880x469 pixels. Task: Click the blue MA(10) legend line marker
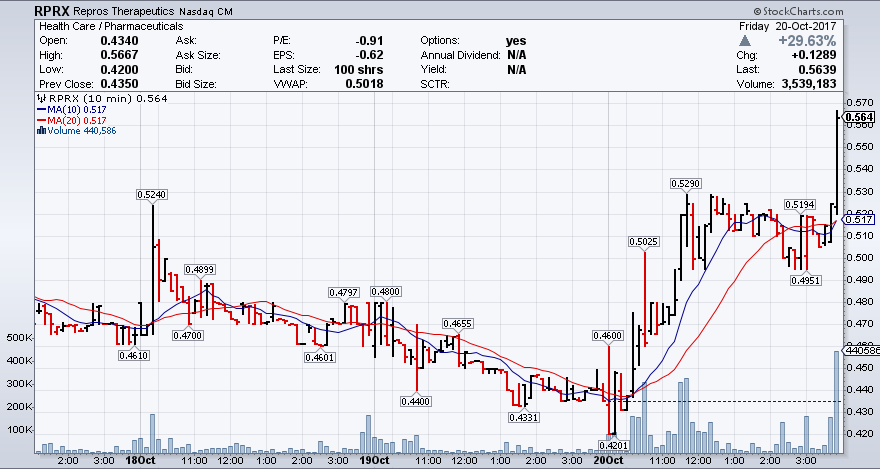point(39,108)
